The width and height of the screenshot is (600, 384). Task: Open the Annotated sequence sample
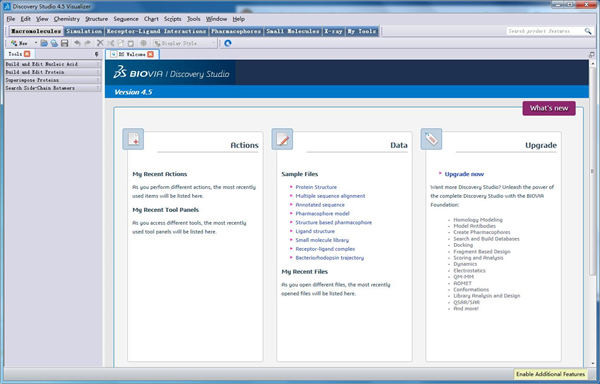(320, 205)
